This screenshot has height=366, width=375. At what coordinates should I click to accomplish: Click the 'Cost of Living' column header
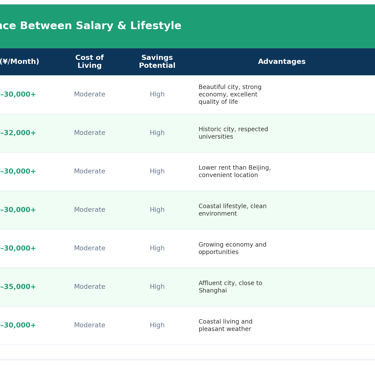coord(89,61)
